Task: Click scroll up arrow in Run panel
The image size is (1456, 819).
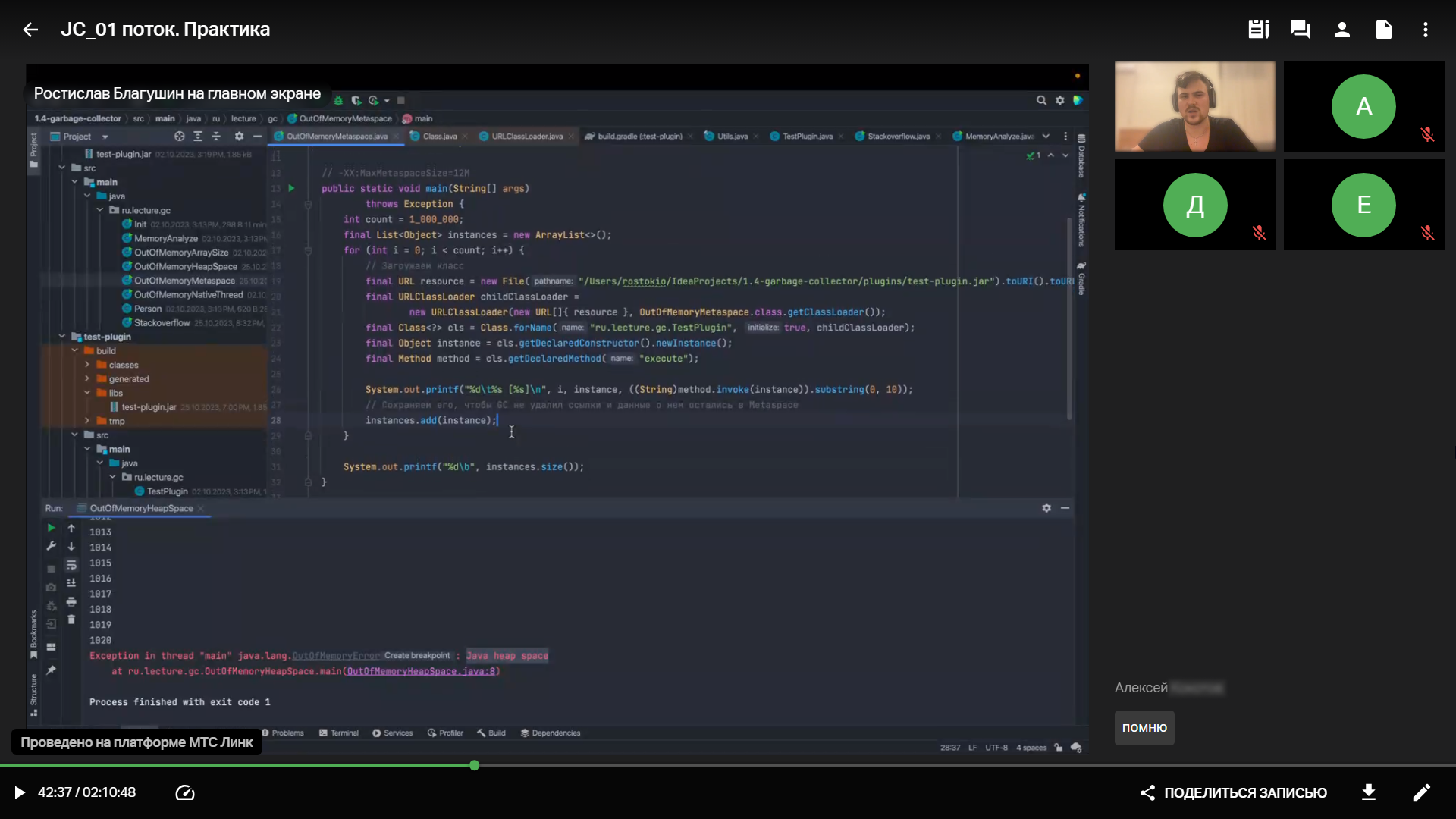Action: 71,528
